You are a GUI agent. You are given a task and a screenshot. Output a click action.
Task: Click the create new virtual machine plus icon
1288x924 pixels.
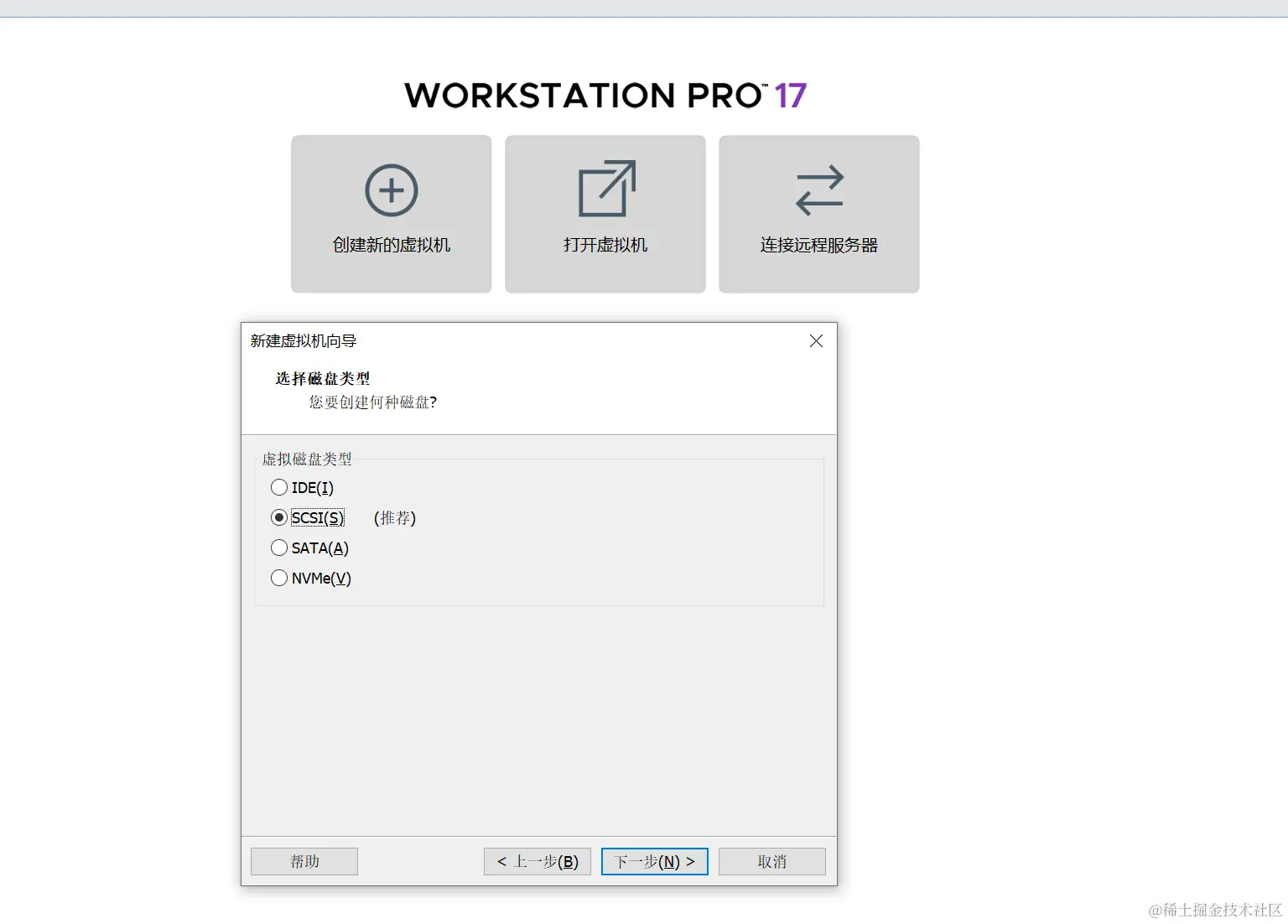tap(392, 190)
